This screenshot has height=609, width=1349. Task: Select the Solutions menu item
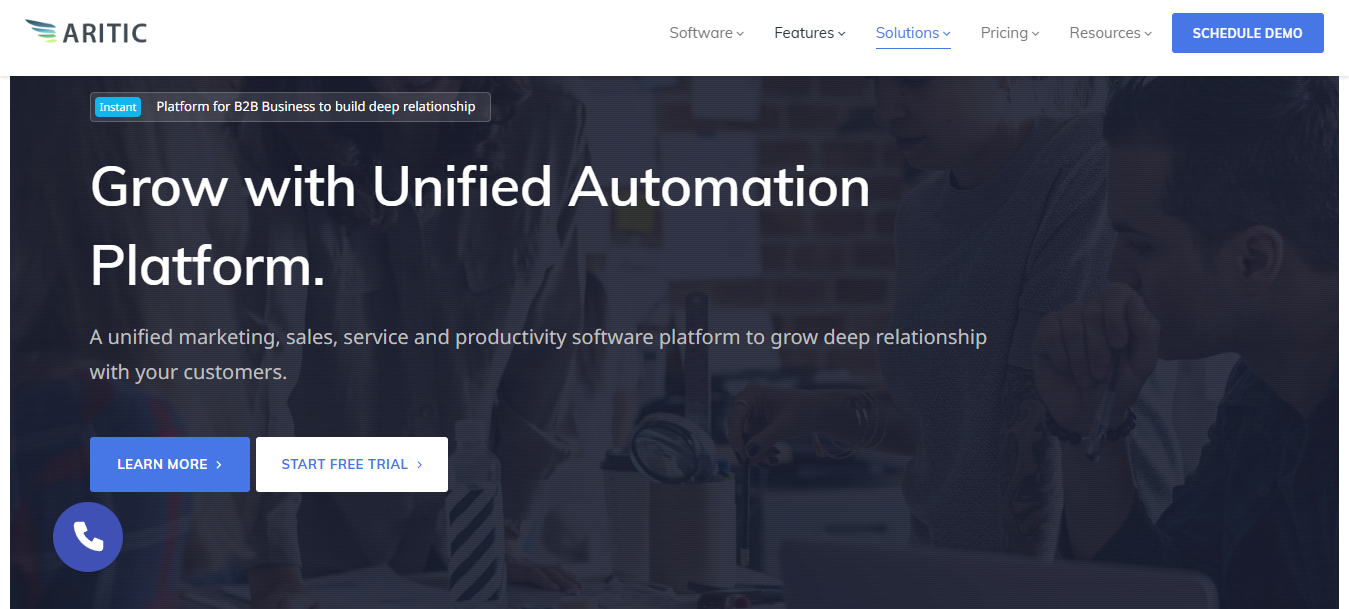tap(908, 33)
